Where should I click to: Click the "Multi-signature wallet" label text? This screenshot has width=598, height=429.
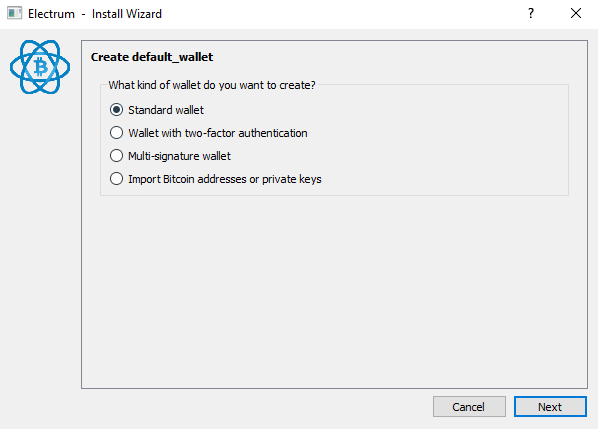(x=179, y=156)
